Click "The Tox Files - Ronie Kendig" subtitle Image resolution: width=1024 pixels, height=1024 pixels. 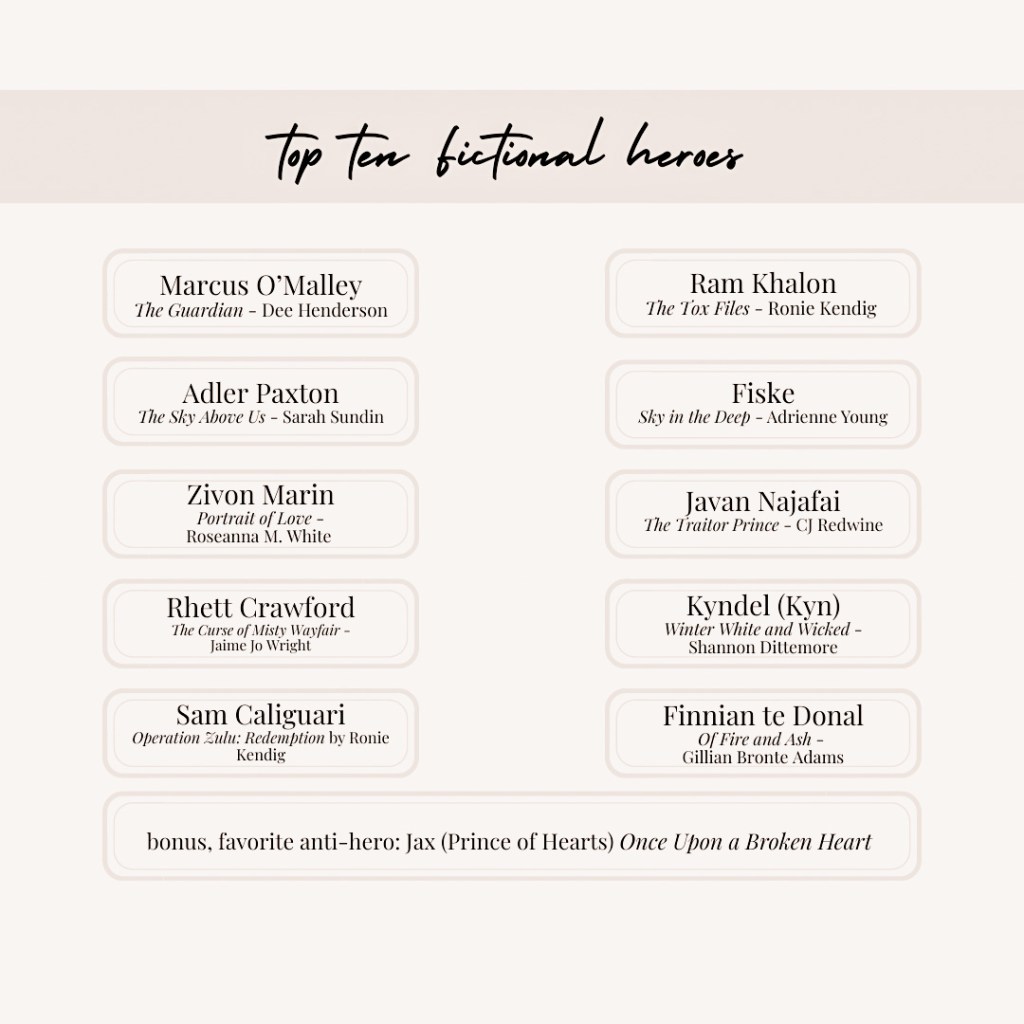point(761,309)
